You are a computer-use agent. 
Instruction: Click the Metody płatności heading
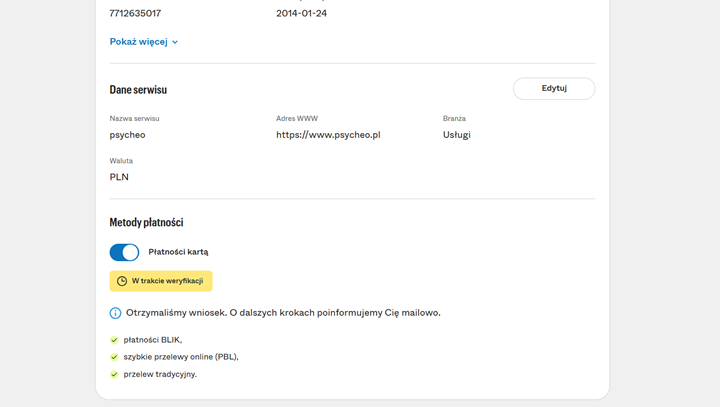pyautogui.click(x=146, y=222)
